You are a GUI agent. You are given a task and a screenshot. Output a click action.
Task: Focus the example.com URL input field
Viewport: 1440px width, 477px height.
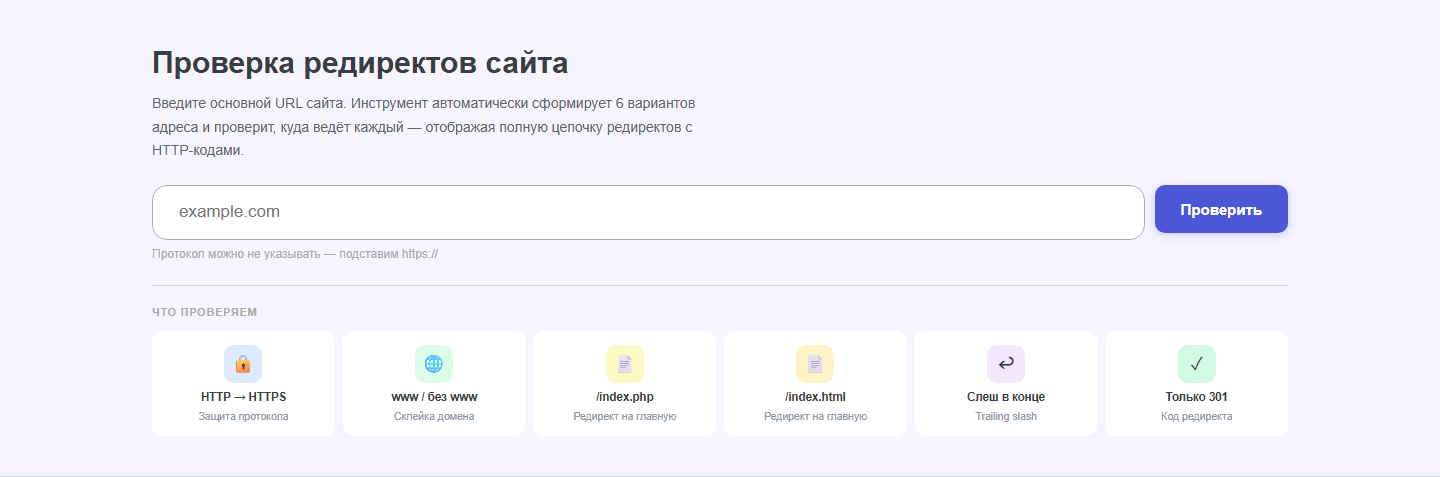click(x=648, y=212)
